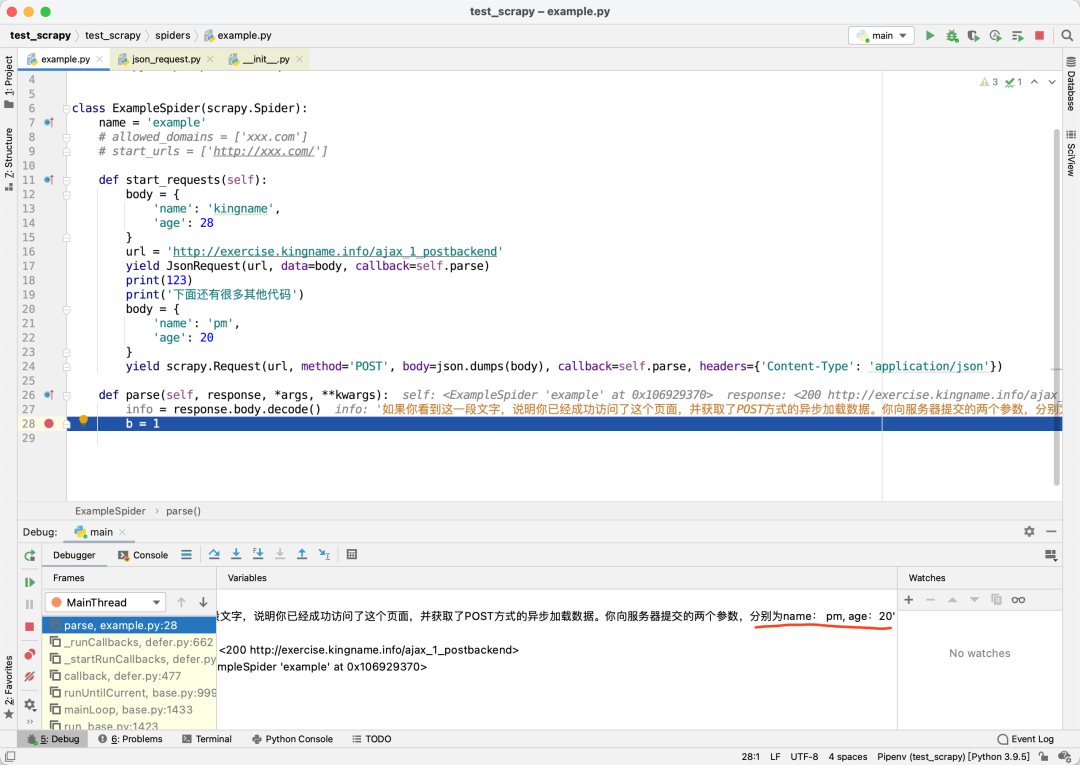Click the Profile run icon
The image size is (1080, 765).
point(995,35)
